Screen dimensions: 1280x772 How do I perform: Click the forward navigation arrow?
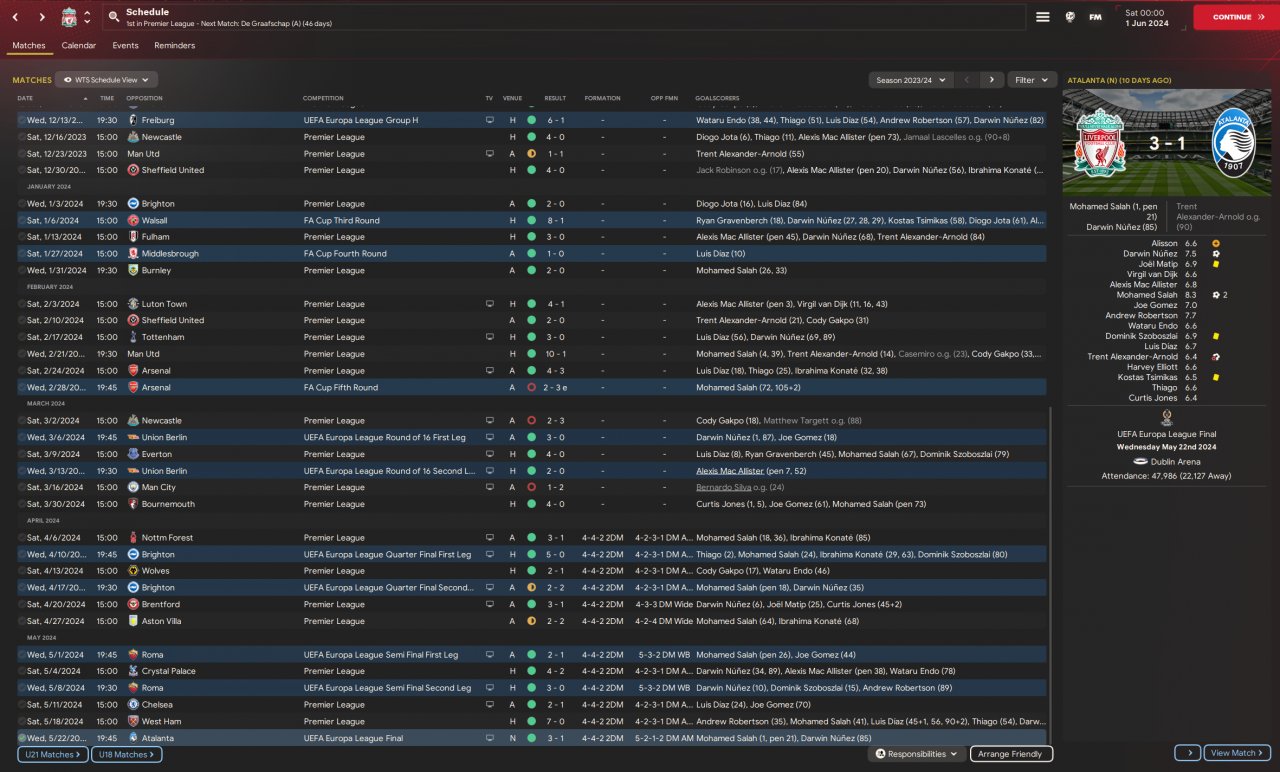click(x=42, y=17)
